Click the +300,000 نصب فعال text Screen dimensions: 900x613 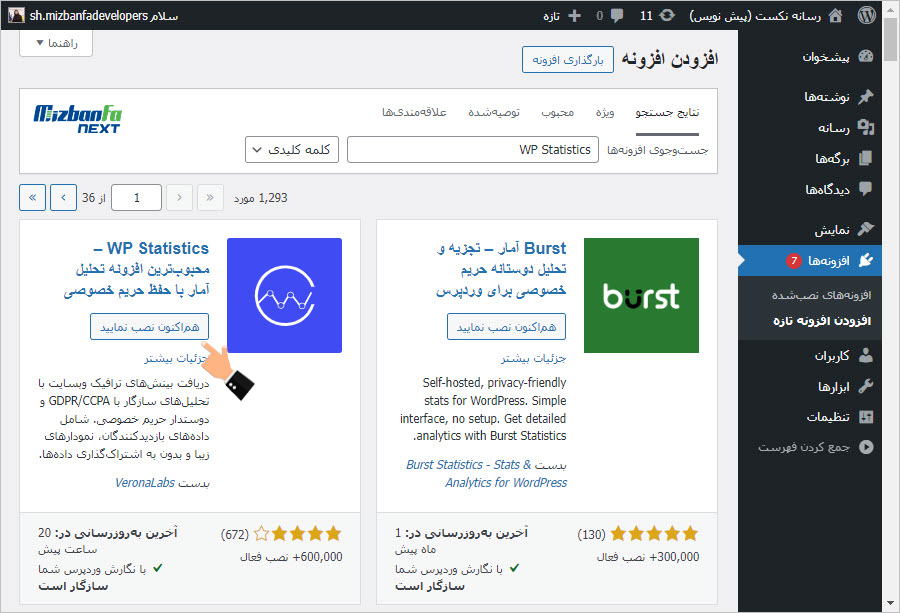tap(648, 557)
